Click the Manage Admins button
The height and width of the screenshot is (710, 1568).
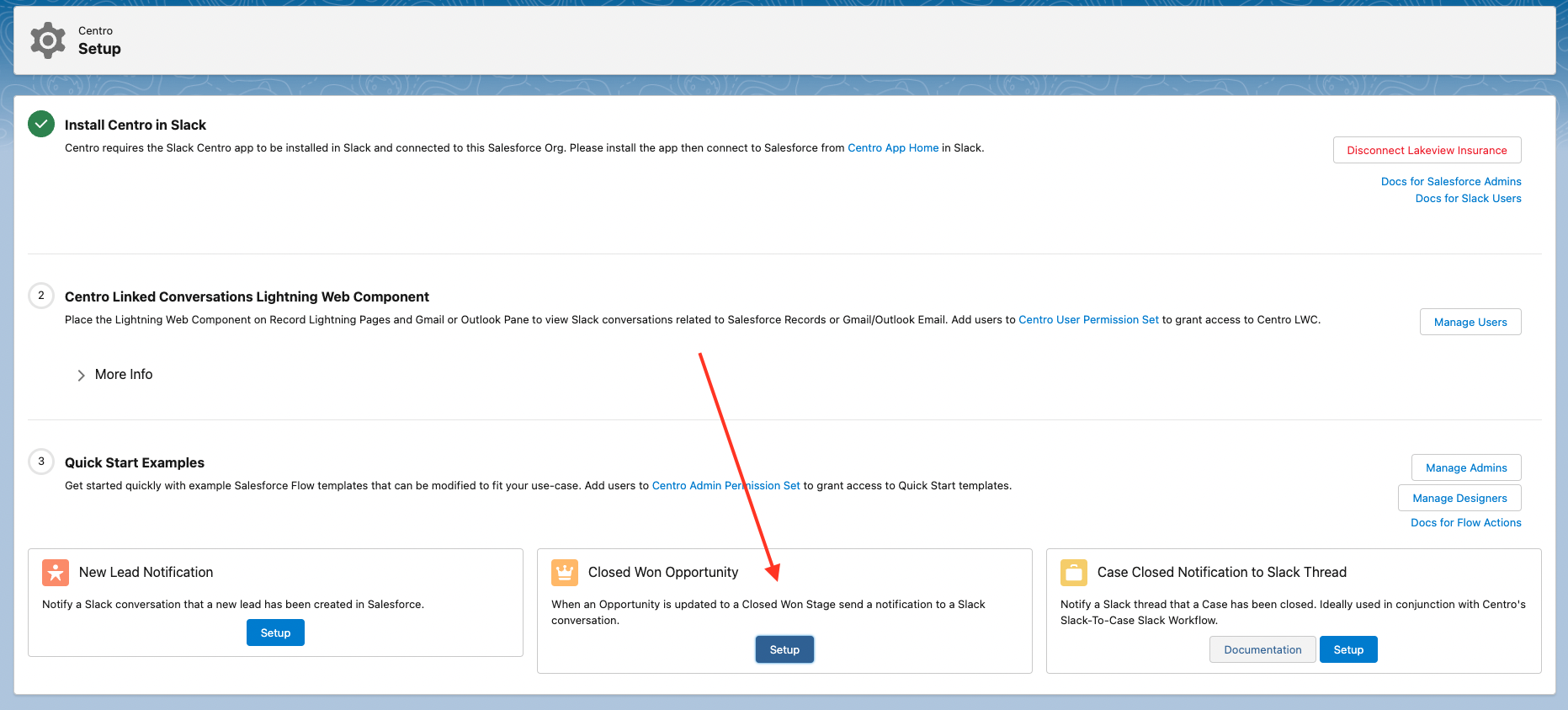click(1466, 467)
